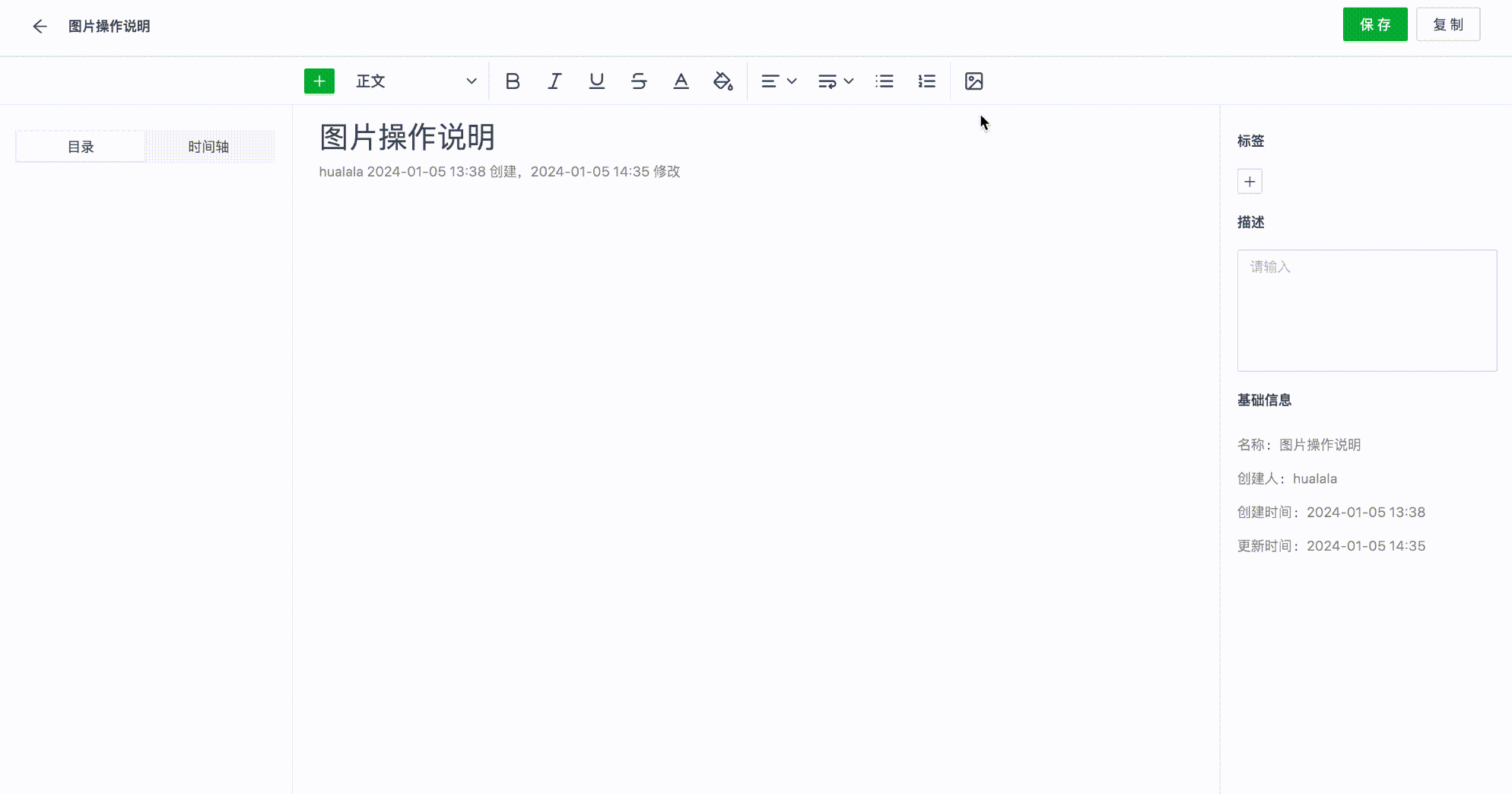Screen dimensions: 1512x794
Task: Insert a numbered list
Action: click(926, 81)
